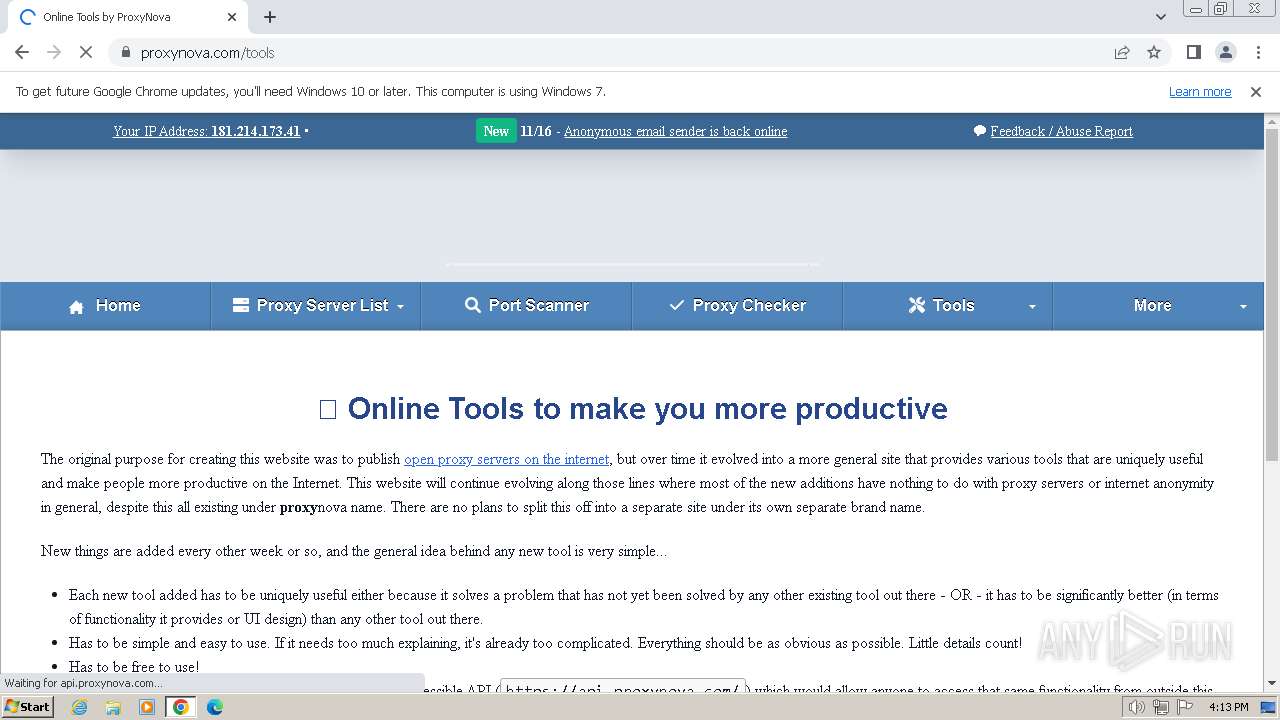
Task: Click the scrollbar up arrow
Action: (x=1272, y=120)
